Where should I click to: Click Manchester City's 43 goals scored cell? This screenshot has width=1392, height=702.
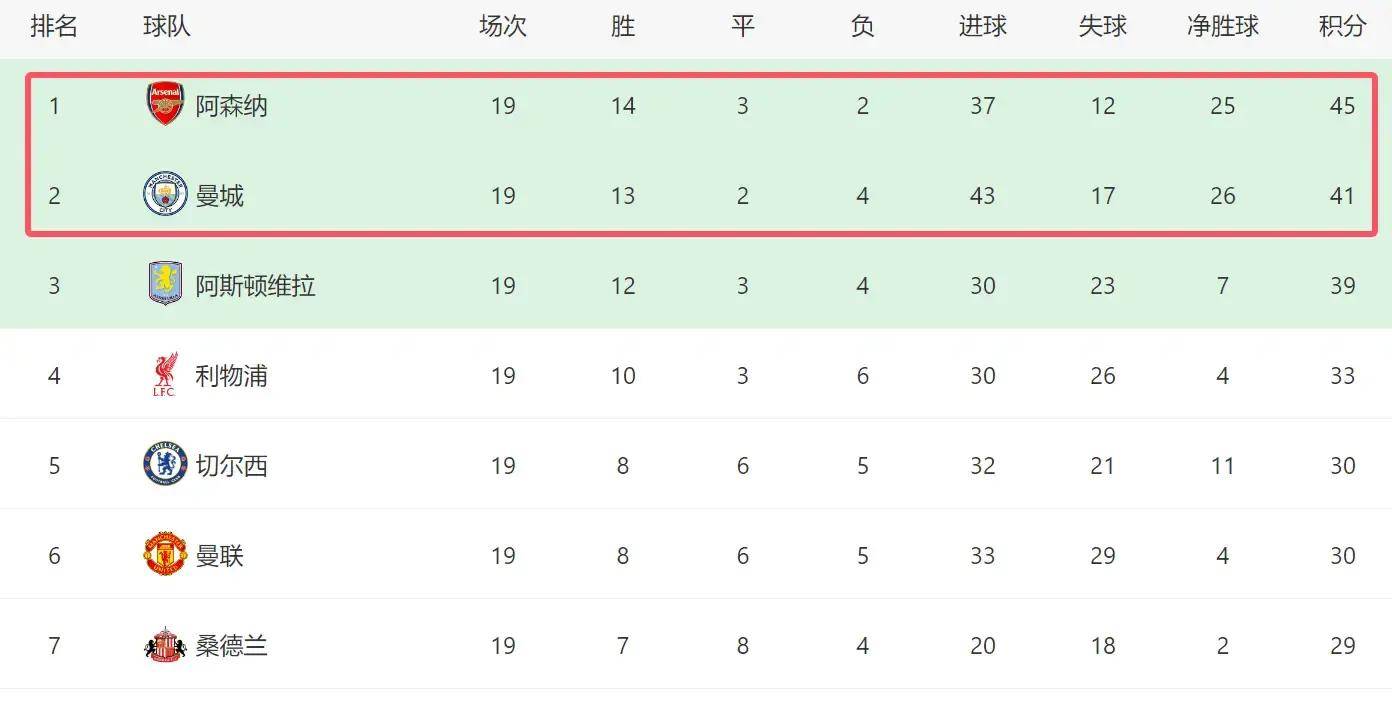982,196
